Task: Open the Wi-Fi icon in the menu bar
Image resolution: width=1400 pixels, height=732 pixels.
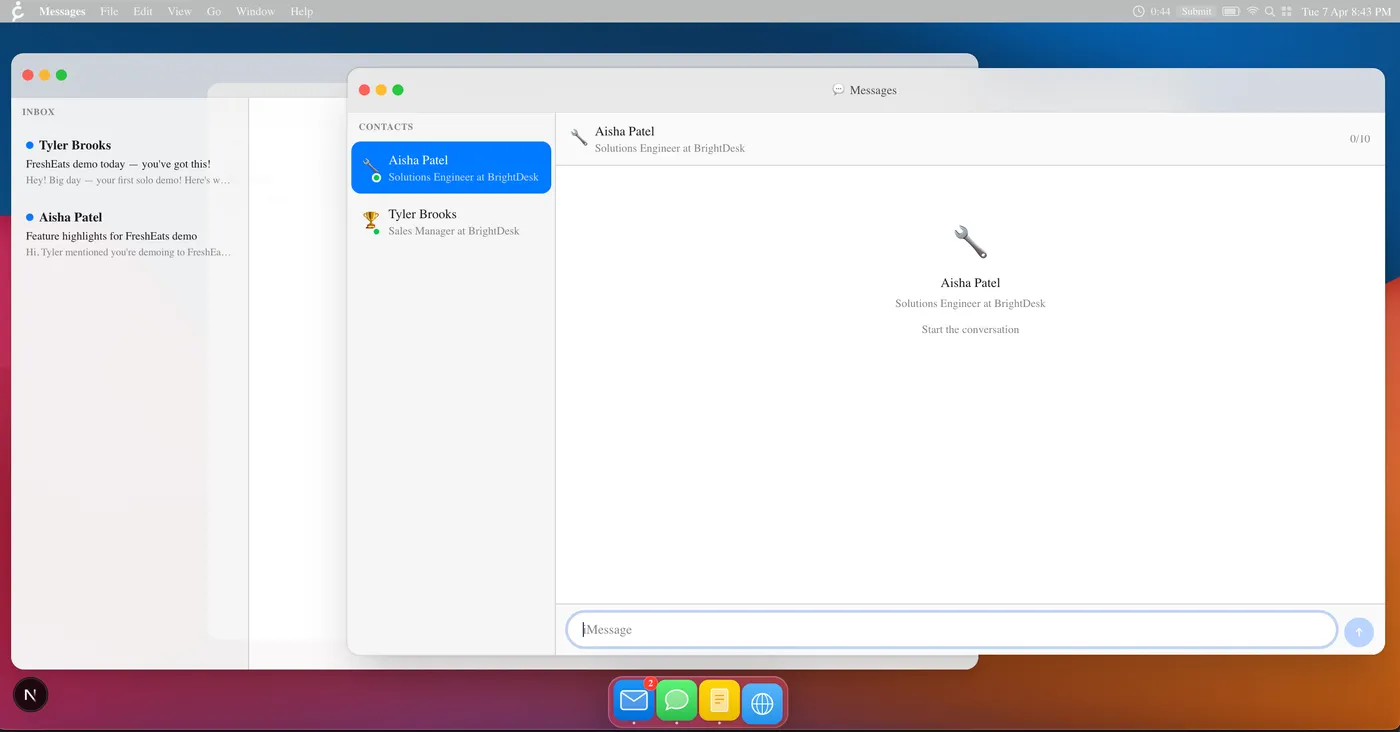Action: [1252, 11]
